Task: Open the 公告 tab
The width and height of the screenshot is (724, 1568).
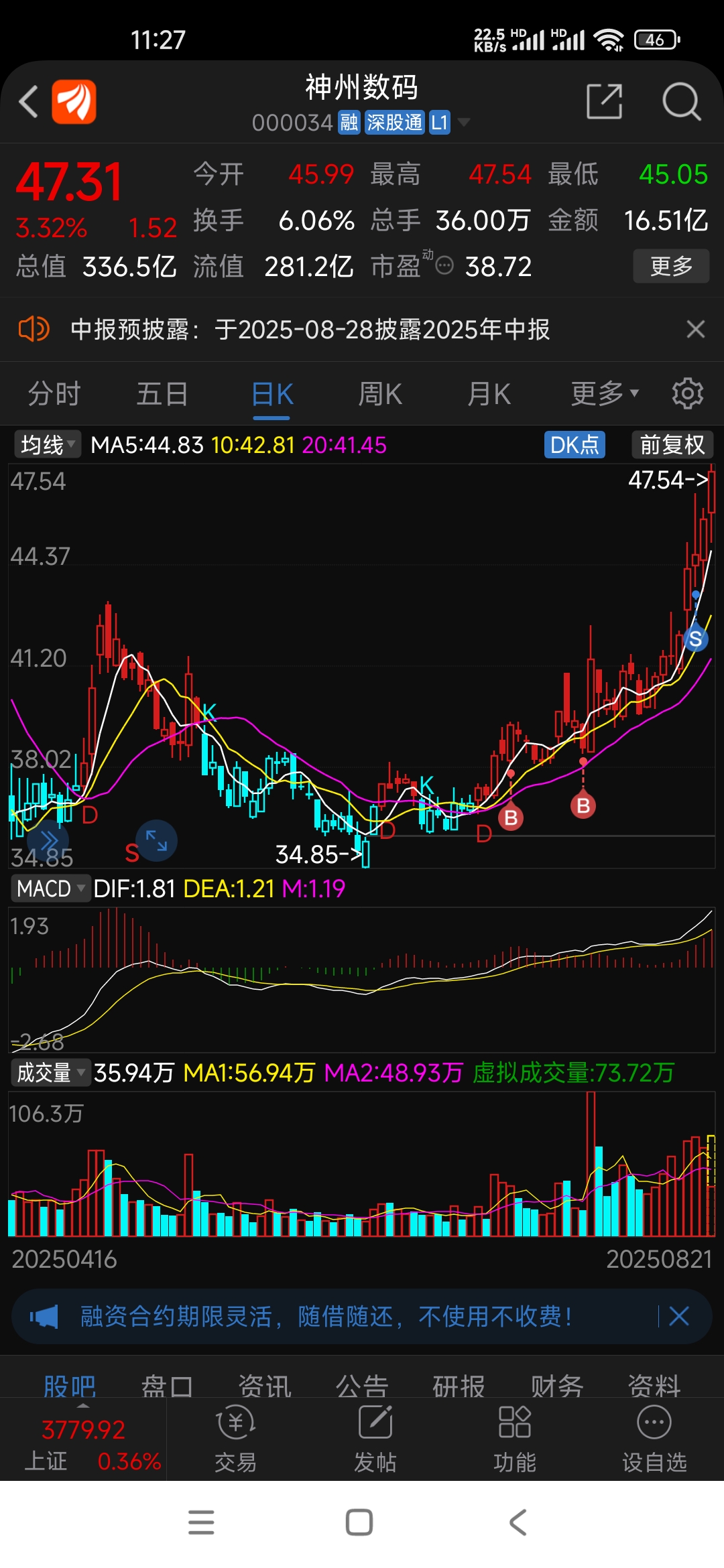Action: (x=362, y=1386)
